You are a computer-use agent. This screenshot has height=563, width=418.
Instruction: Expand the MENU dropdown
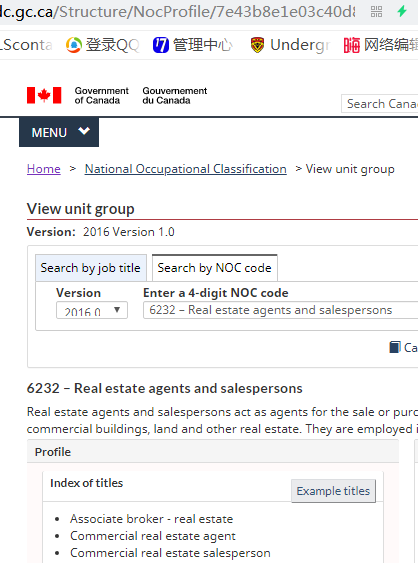pos(59,132)
